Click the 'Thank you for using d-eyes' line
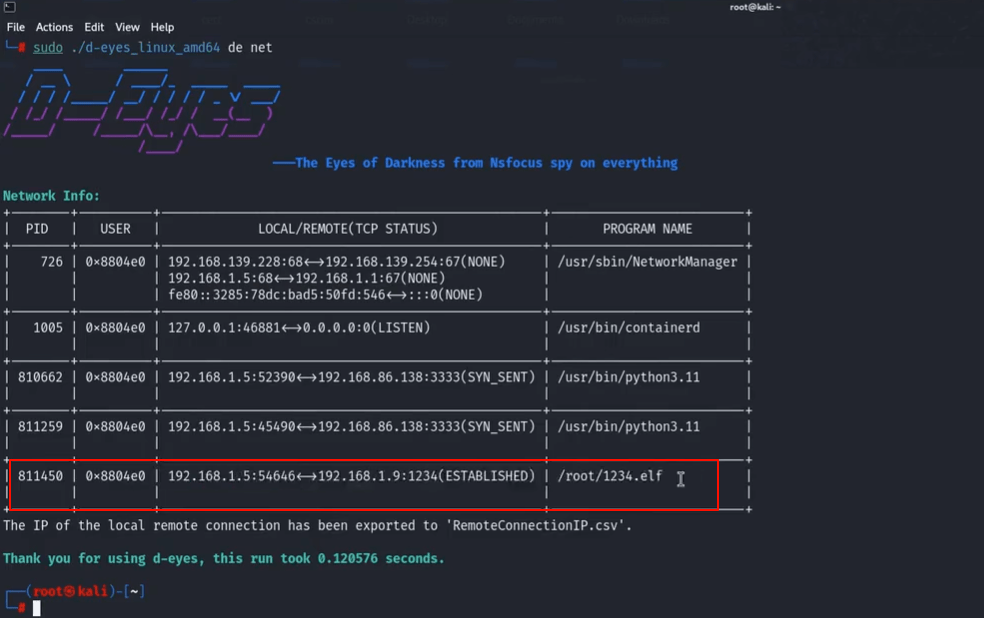The width and height of the screenshot is (984, 618). [223, 558]
